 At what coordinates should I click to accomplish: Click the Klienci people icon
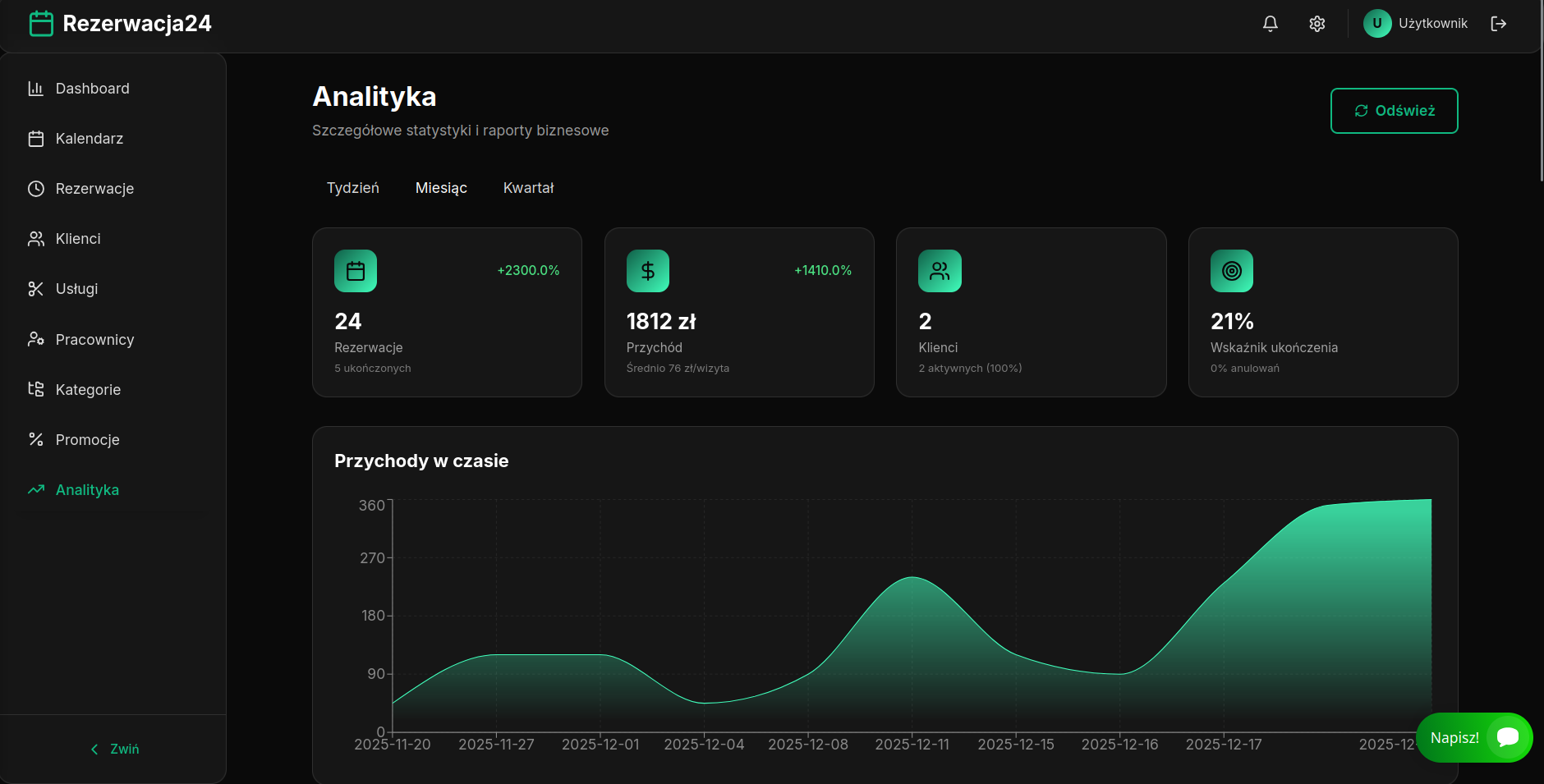[x=36, y=238]
